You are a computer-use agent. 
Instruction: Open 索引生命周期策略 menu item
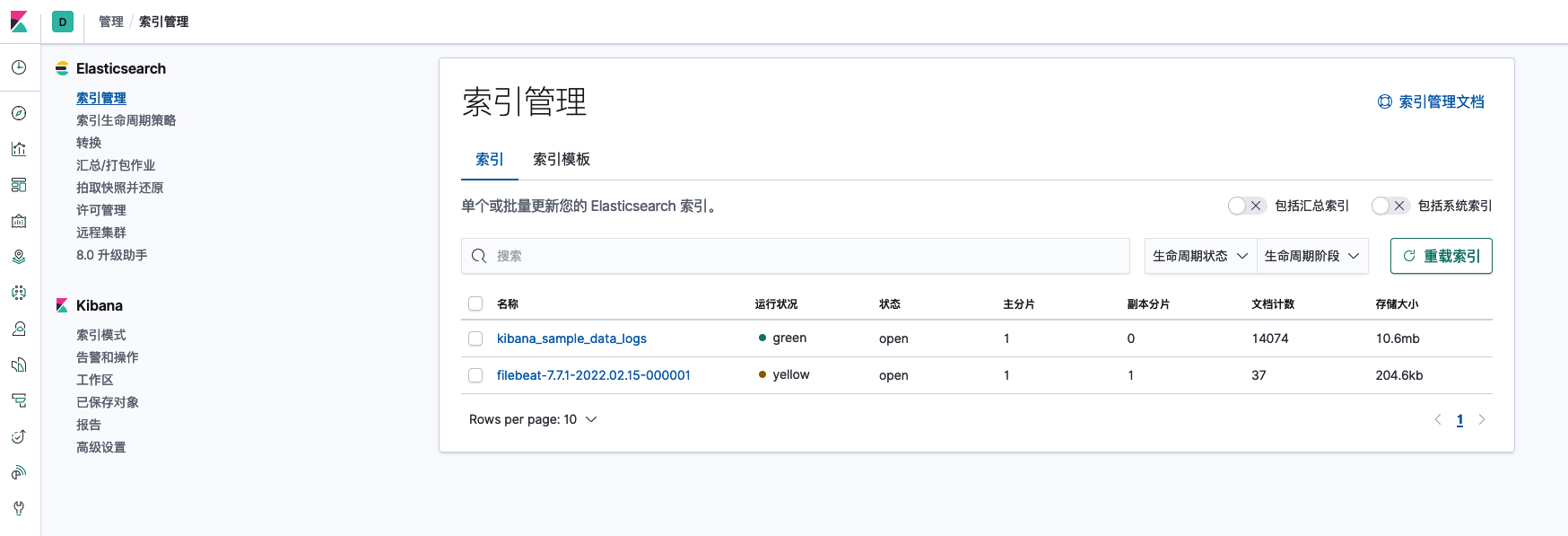[126, 120]
